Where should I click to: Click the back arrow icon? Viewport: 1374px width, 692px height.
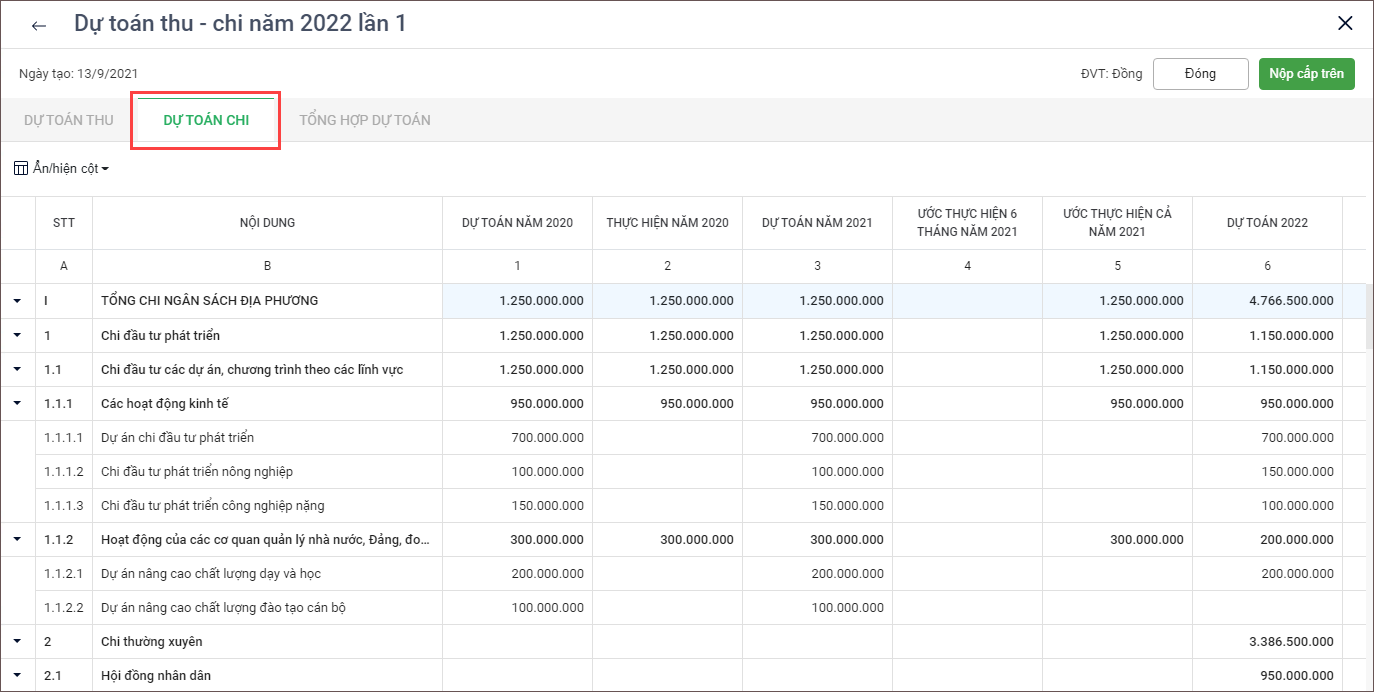[39, 25]
